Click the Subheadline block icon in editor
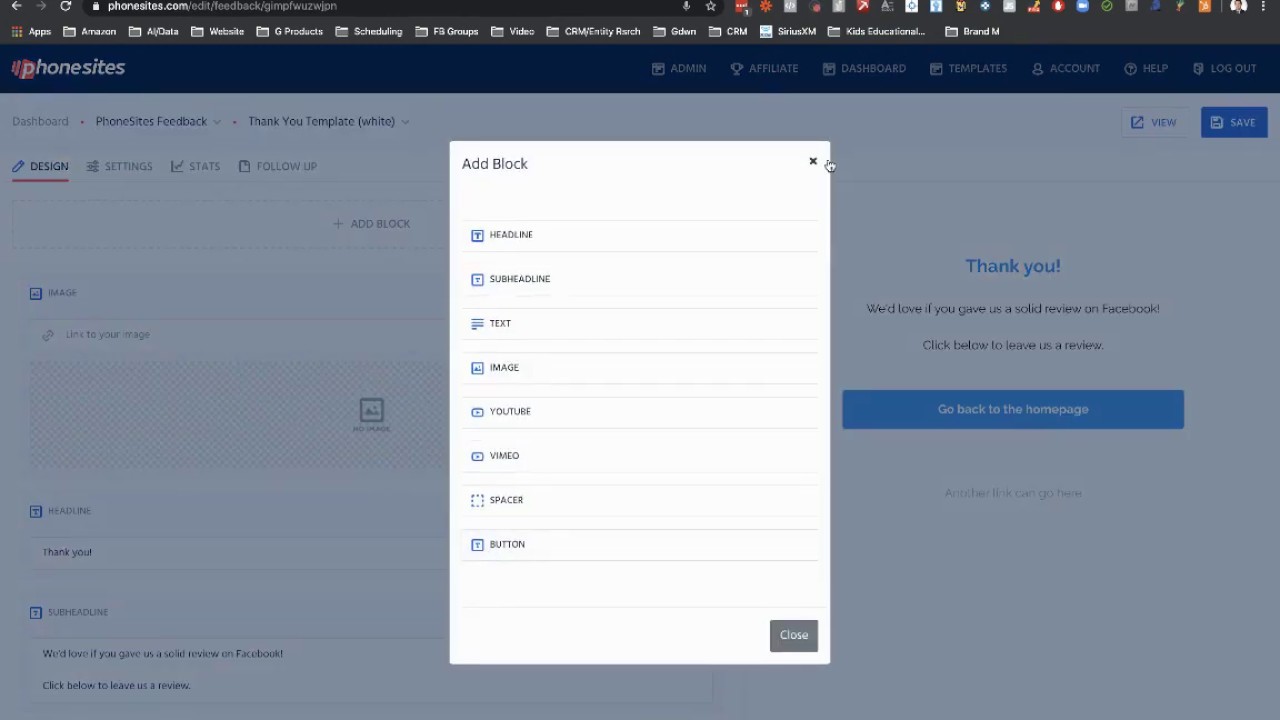 36,612
